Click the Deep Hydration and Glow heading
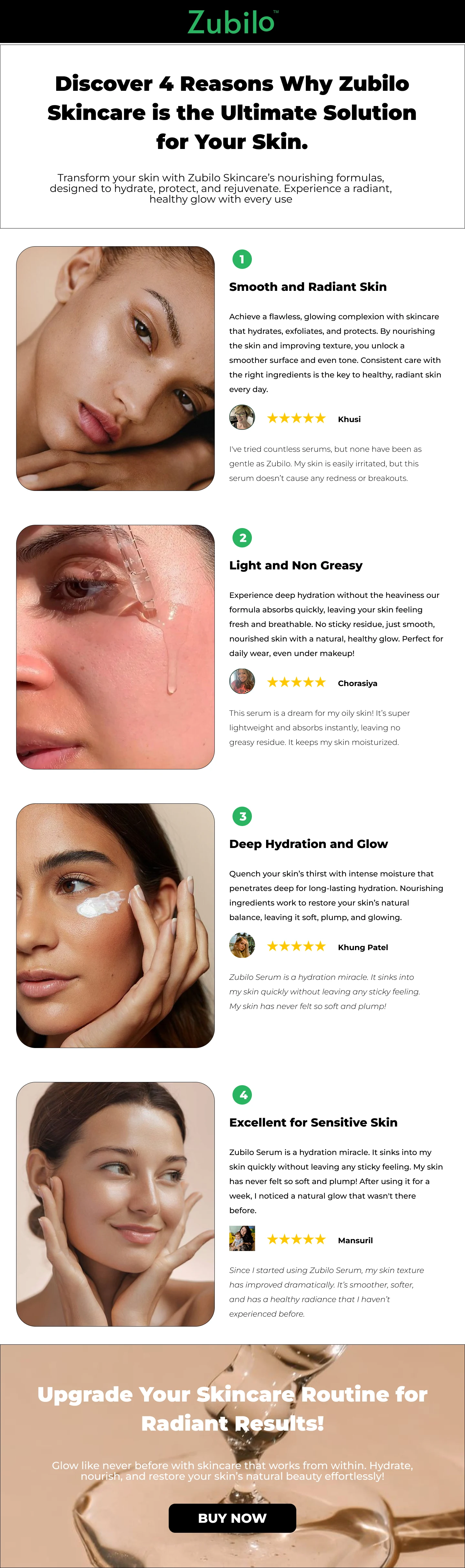465x1568 pixels. pyautogui.click(x=308, y=844)
